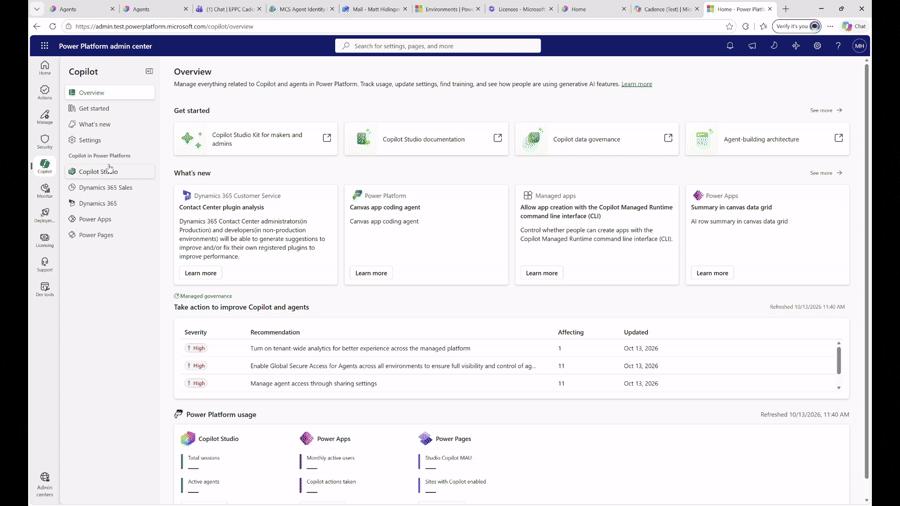Click Learn more on Contact Center plugin card

200,273
